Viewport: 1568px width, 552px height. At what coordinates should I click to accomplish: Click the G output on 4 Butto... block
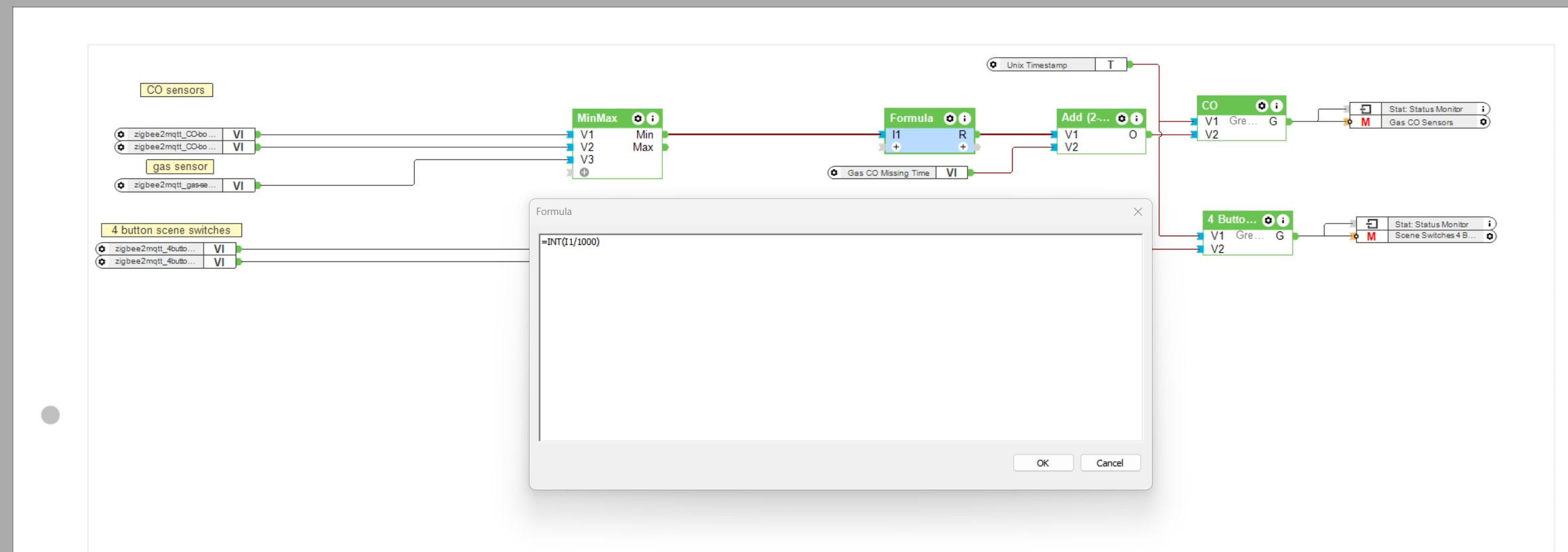click(x=1279, y=236)
